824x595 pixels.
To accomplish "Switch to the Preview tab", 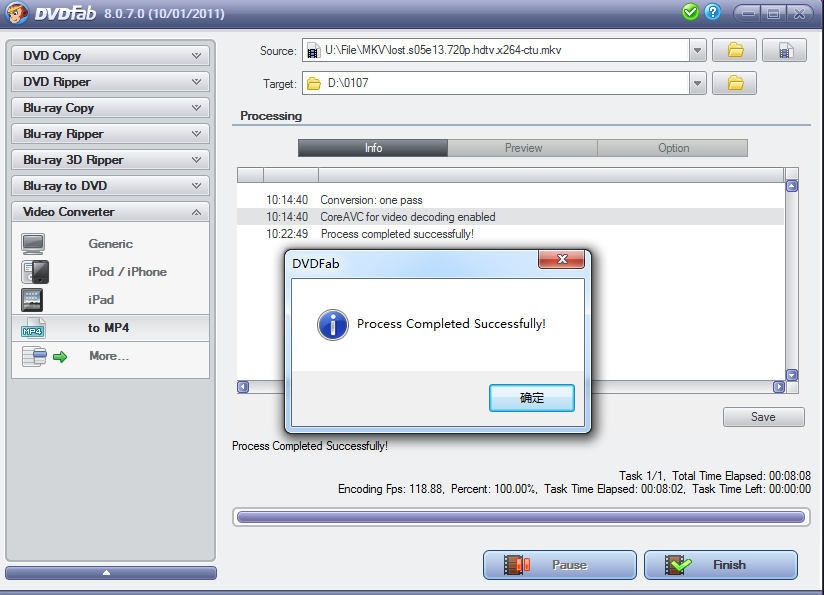I will (523, 148).
